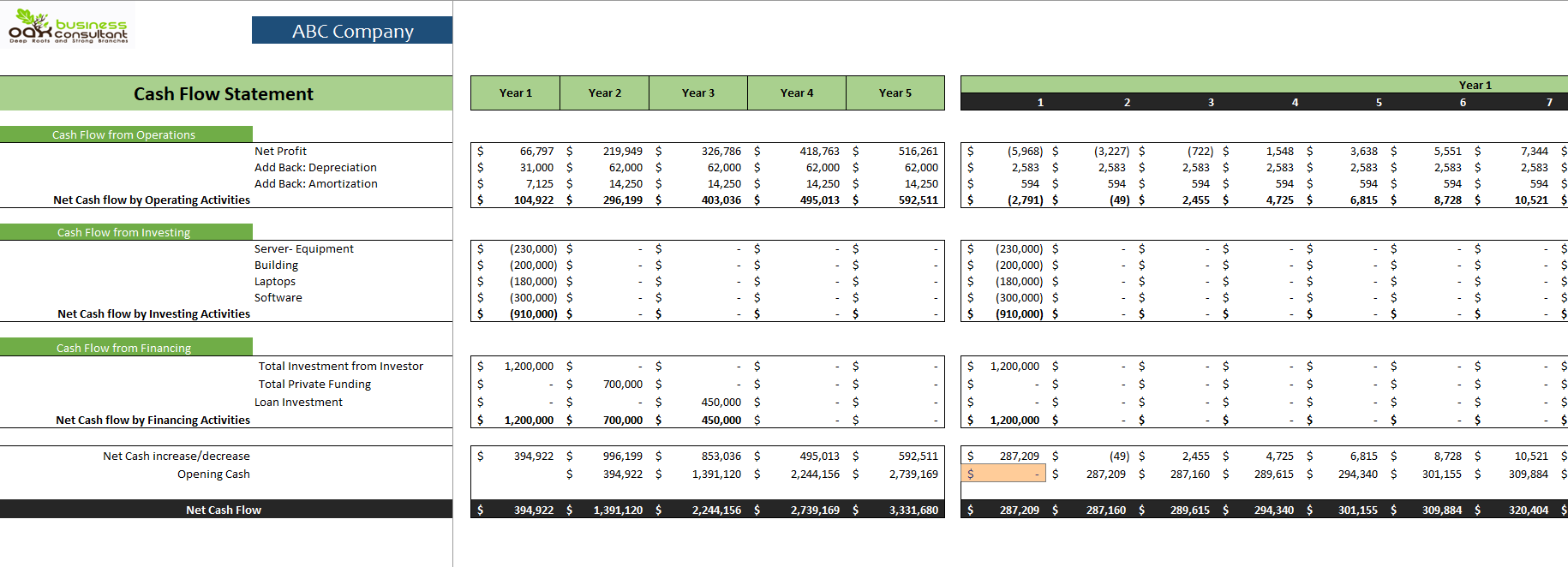This screenshot has width=1568, height=567.
Task: Click month 6 column header
Action: tap(1463, 102)
